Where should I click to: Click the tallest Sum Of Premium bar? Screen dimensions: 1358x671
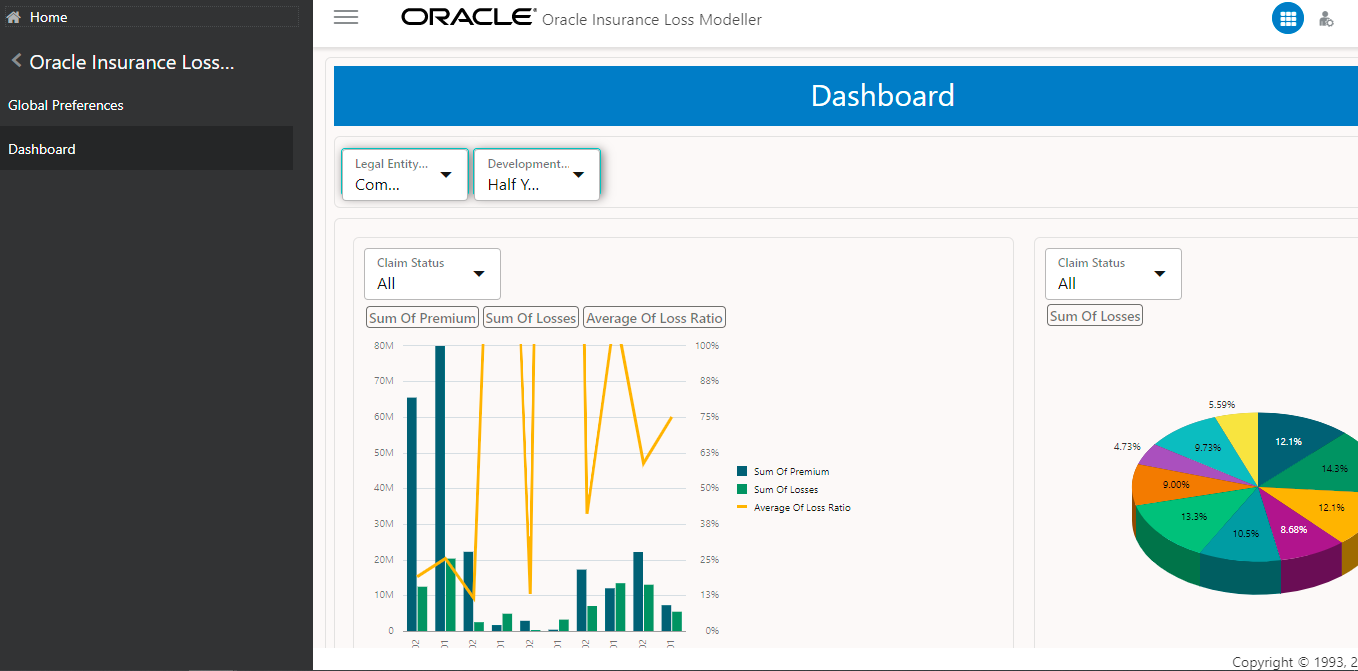[440, 488]
